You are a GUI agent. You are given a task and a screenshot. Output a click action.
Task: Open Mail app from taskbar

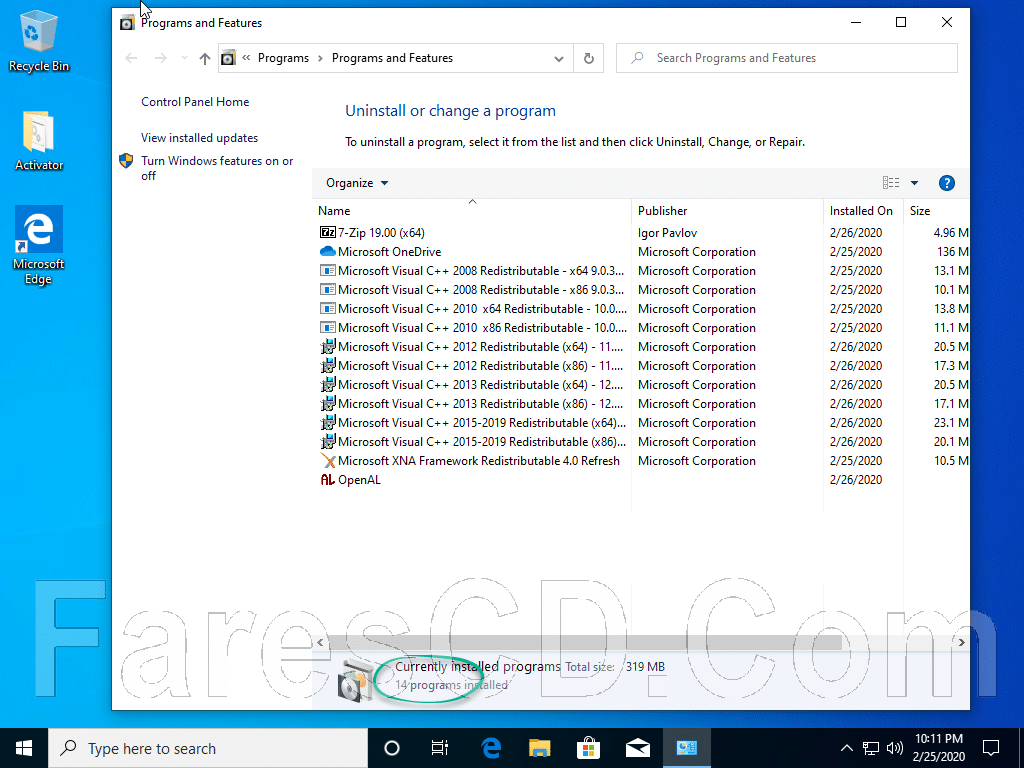637,748
